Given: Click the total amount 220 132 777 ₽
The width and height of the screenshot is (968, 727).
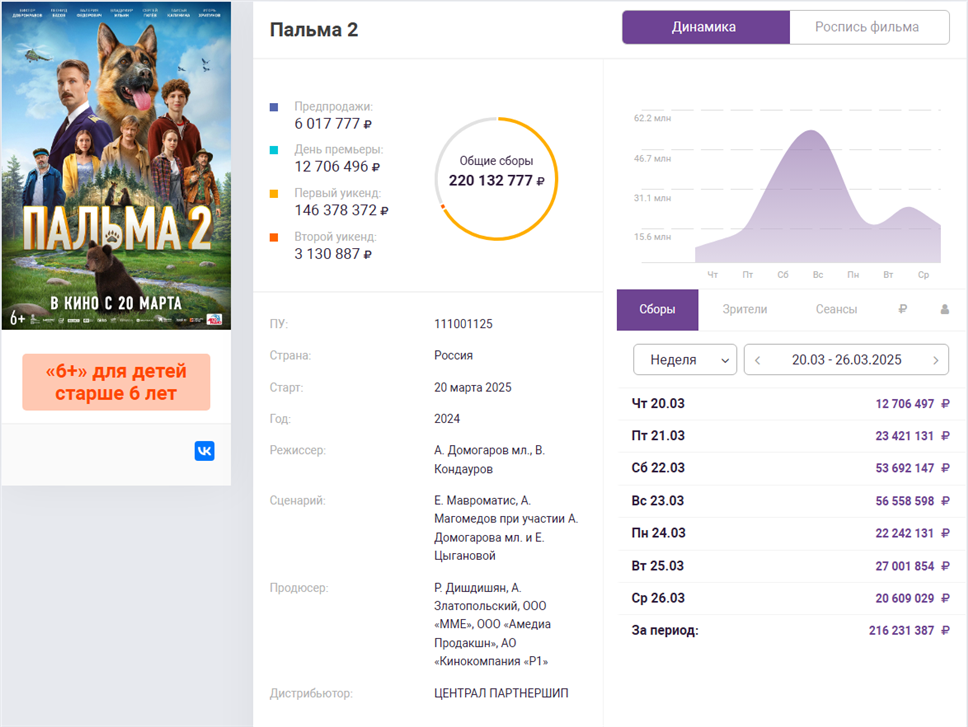Looking at the screenshot, I should tap(496, 181).
